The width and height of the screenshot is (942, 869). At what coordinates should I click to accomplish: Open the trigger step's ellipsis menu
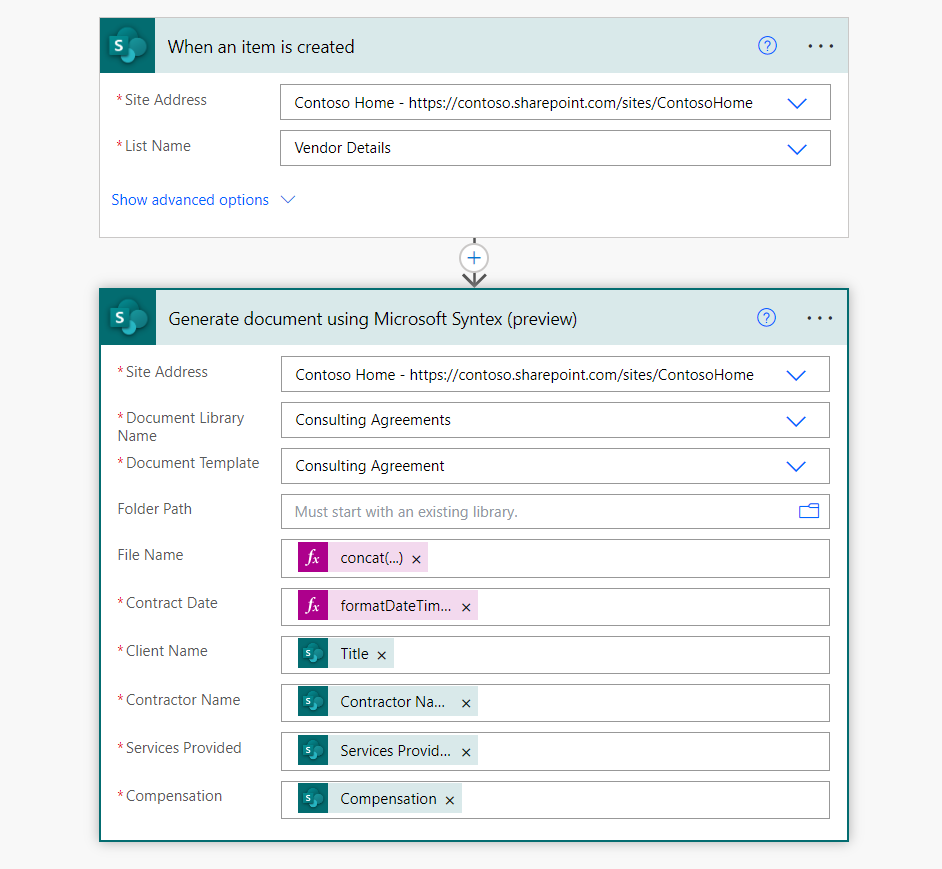coord(820,46)
